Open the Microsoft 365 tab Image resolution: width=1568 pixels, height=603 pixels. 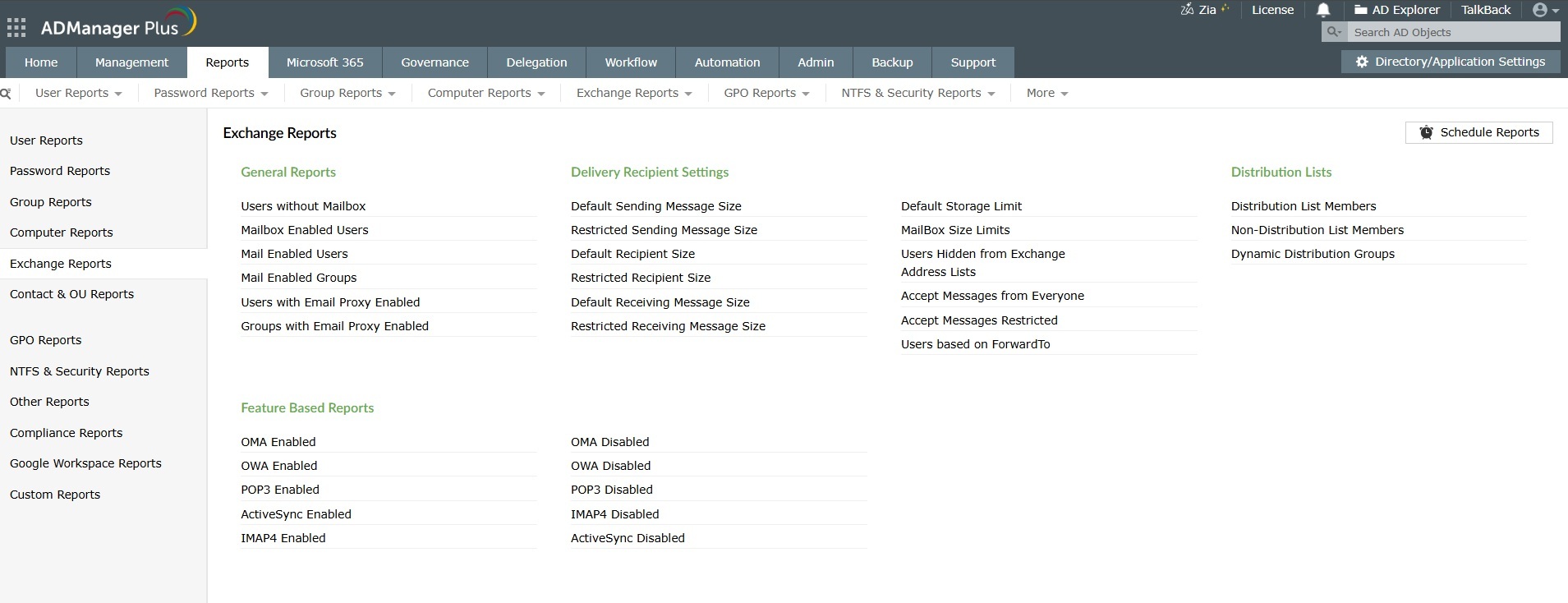pos(325,62)
